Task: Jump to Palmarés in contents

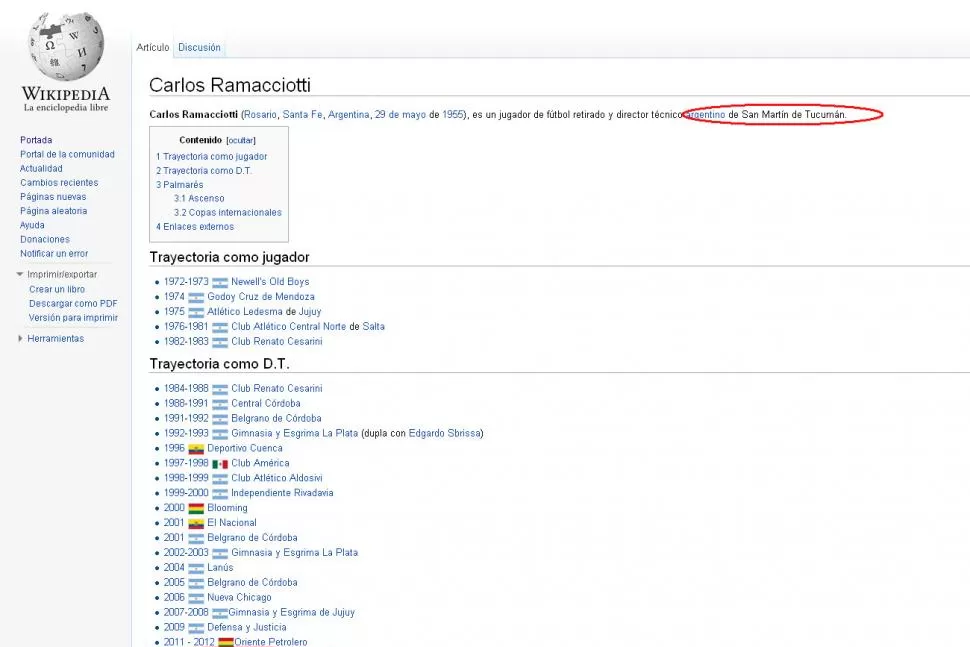Action: tap(179, 185)
